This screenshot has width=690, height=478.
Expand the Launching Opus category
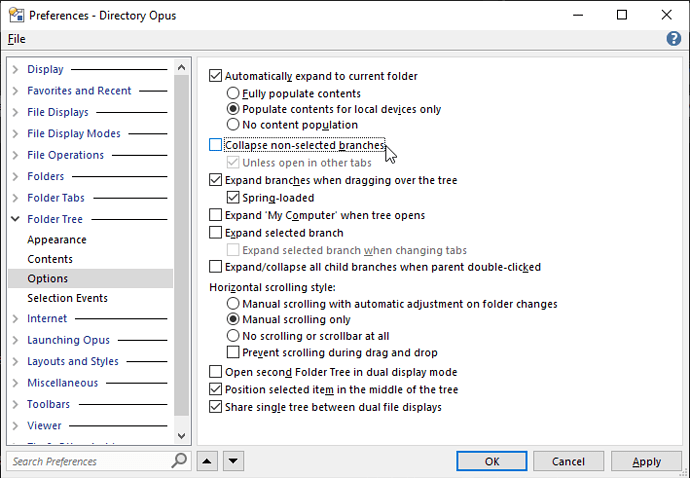click(x=15, y=340)
